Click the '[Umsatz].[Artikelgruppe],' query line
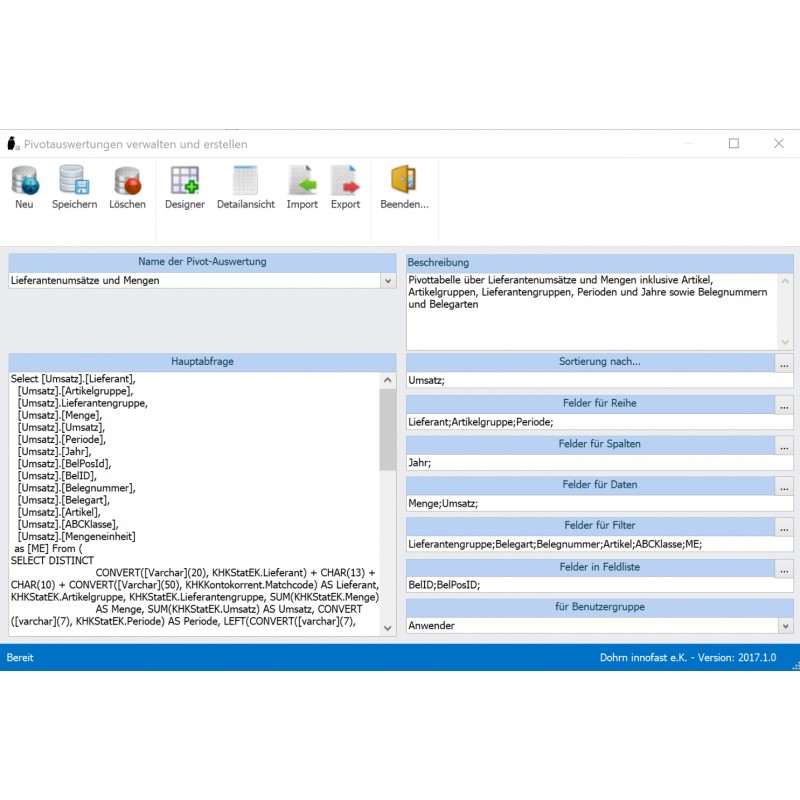Viewport: 800px width, 800px height. 76,391
